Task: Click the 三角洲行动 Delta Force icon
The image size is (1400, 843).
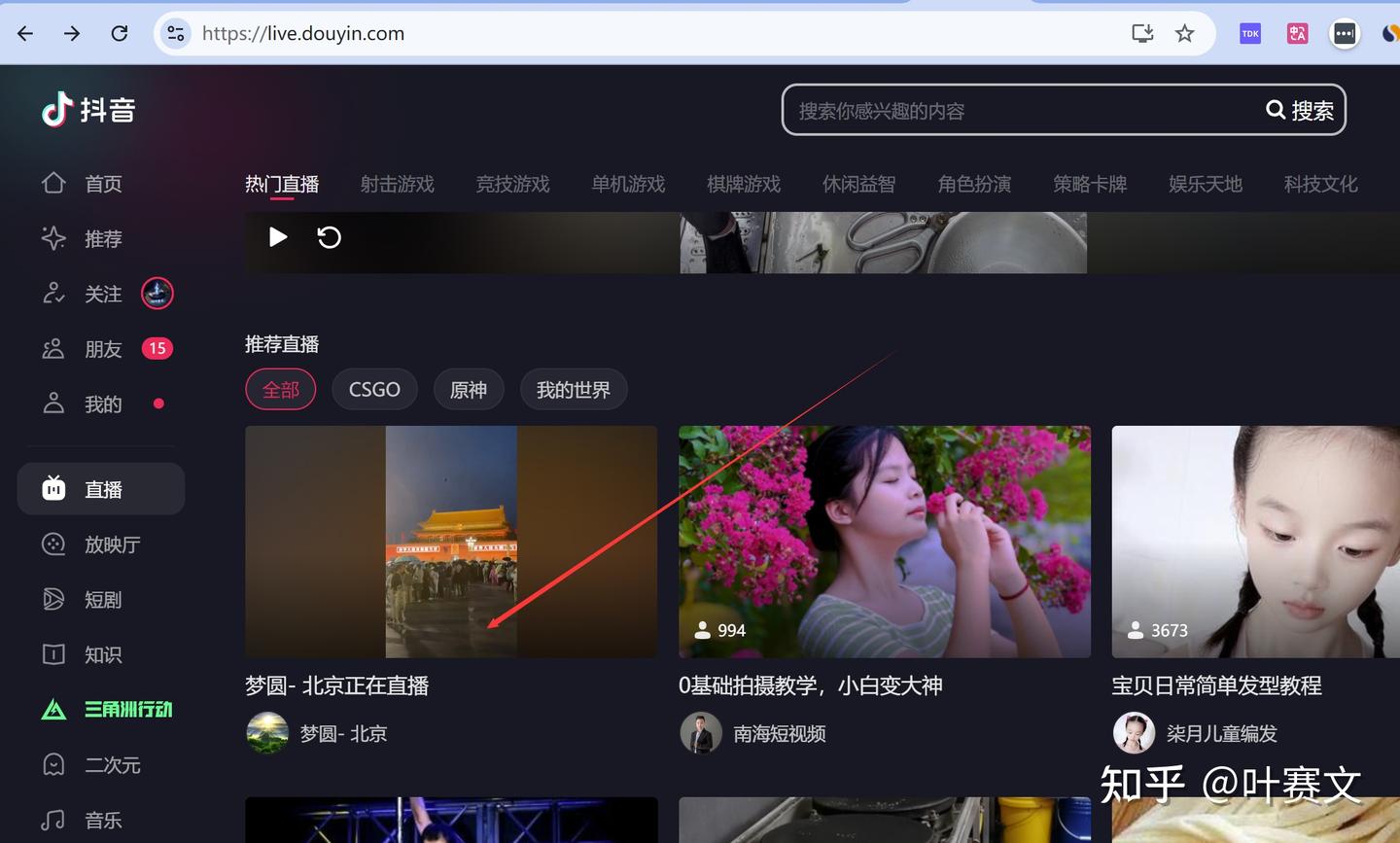Action: pyautogui.click(x=53, y=709)
